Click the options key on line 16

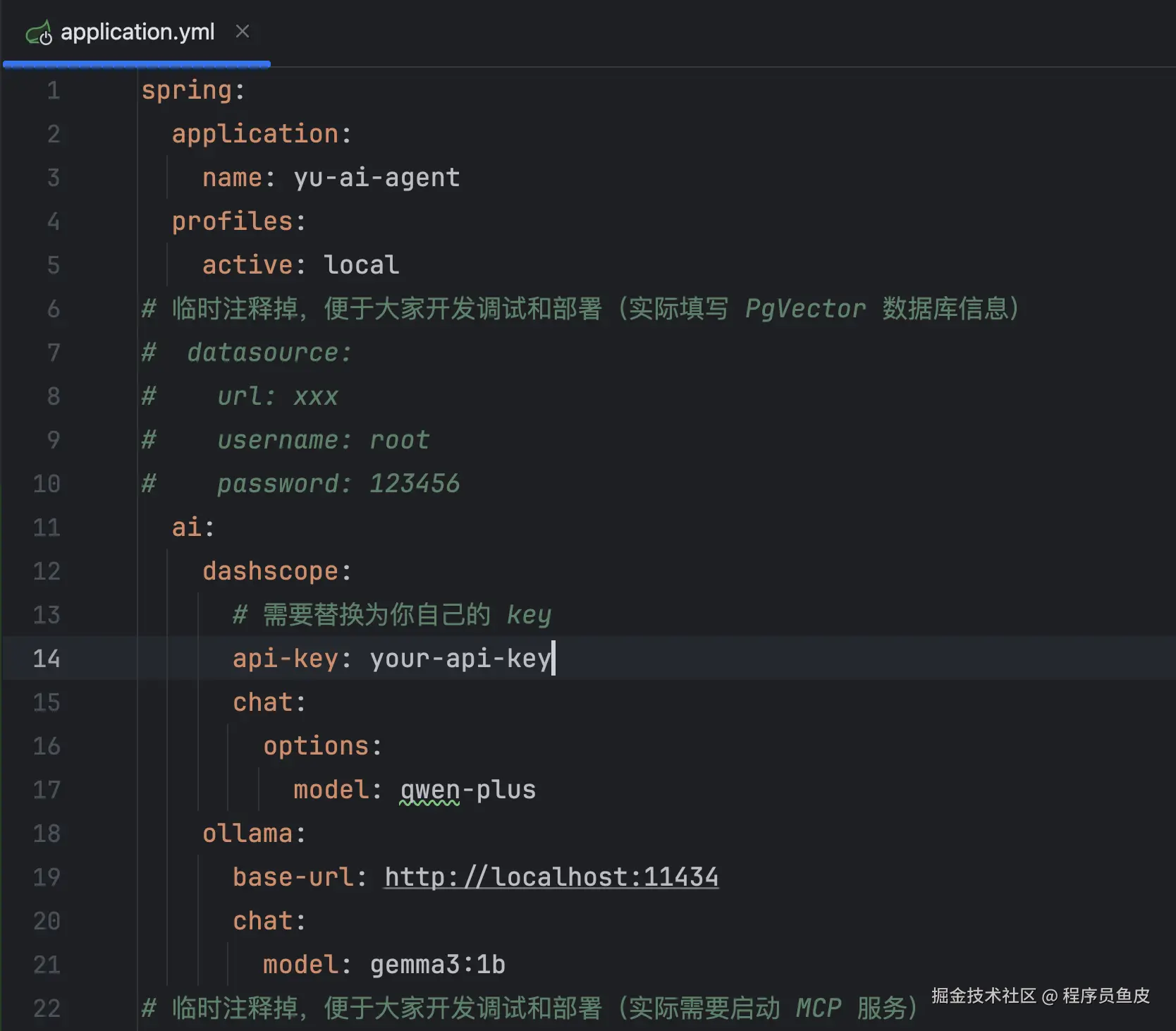pos(316,746)
